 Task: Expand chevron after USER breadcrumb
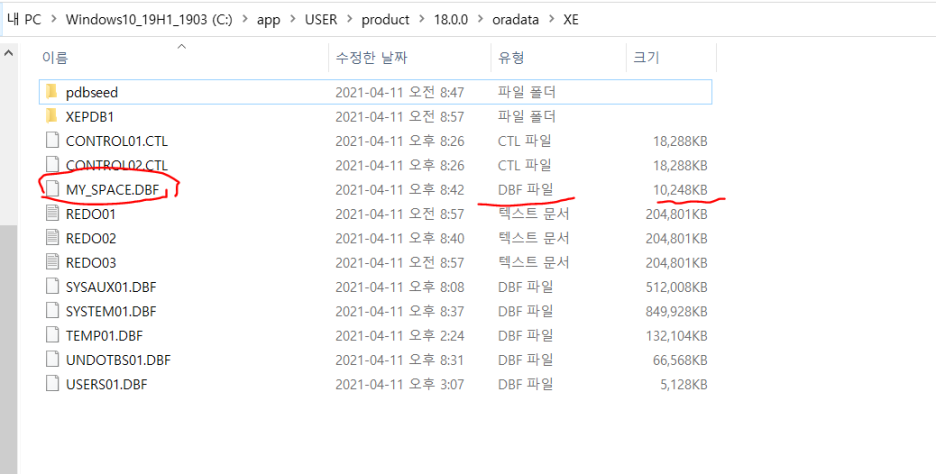tap(350, 19)
